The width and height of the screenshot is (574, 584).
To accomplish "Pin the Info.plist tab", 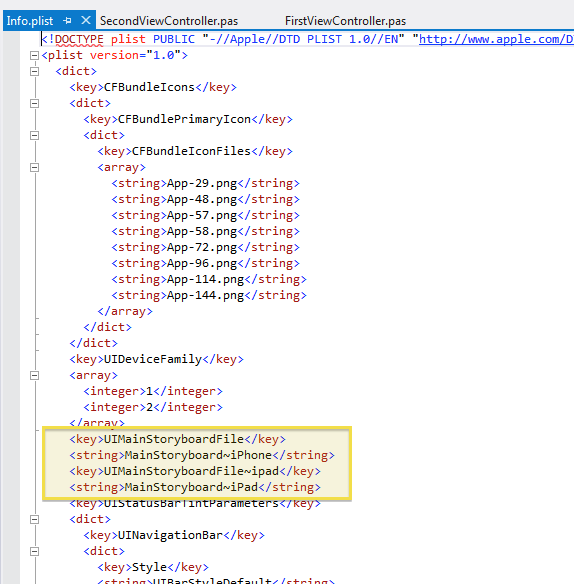I will (x=67, y=20).
